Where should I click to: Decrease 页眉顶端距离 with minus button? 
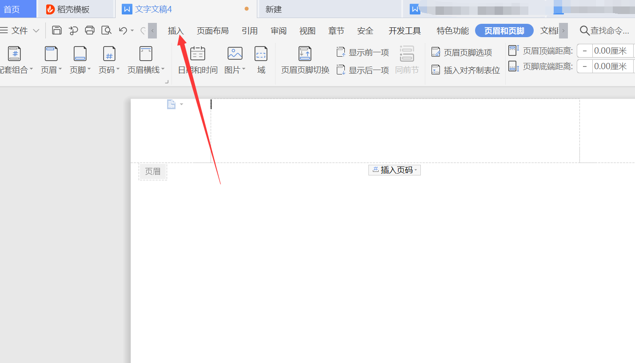[x=584, y=51]
